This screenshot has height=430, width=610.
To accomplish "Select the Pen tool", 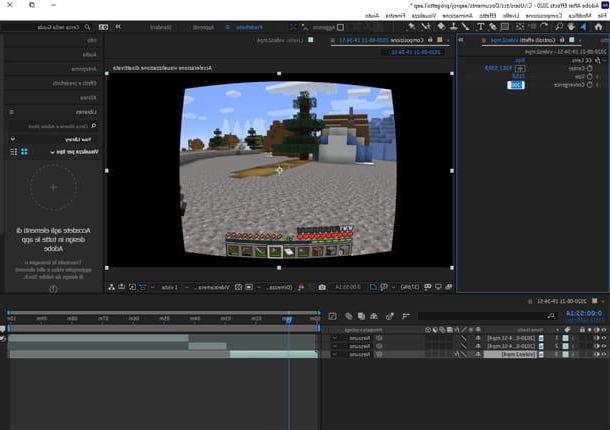I will (x=493, y=27).
